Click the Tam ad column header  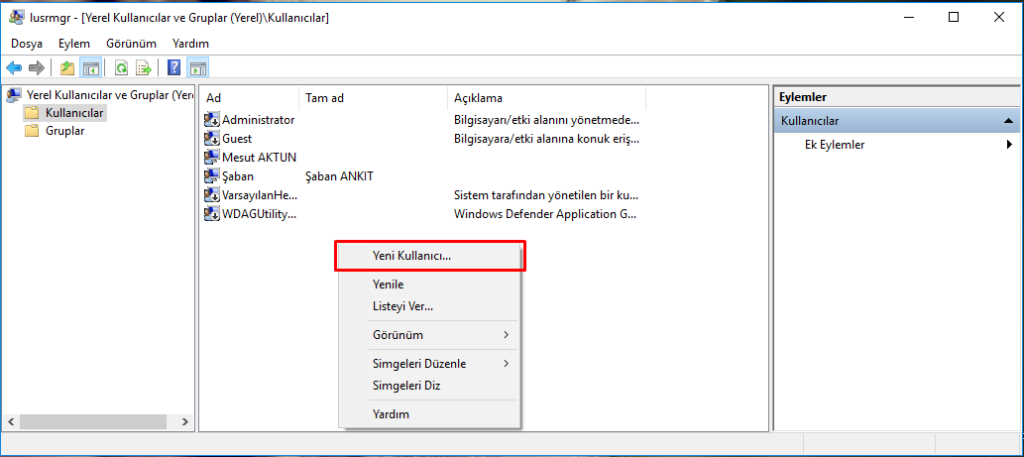pos(373,98)
